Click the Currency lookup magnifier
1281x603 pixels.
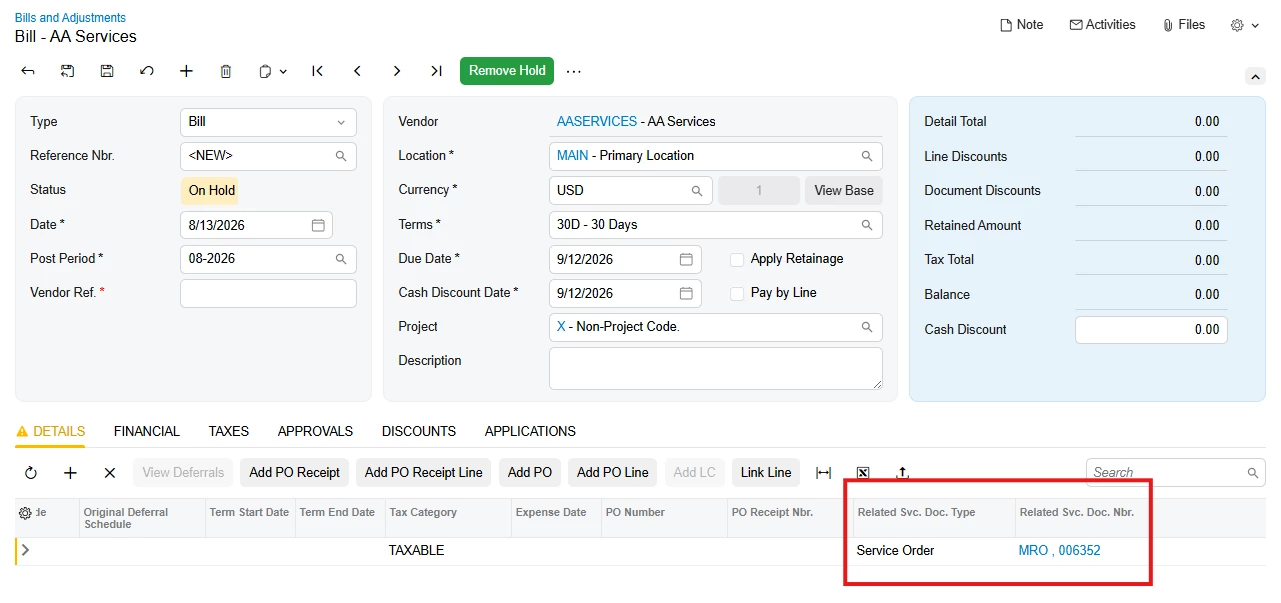(x=697, y=191)
